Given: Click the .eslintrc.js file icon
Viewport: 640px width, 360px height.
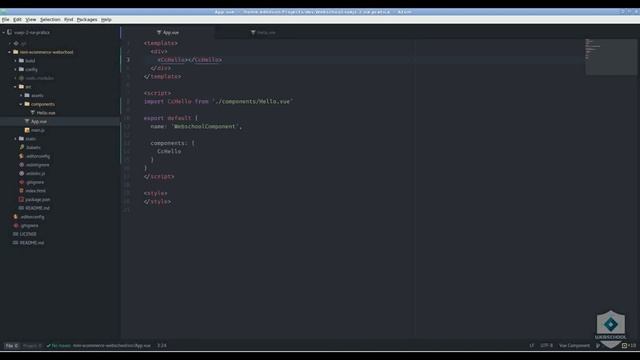Looking at the screenshot, I should click(22, 173).
